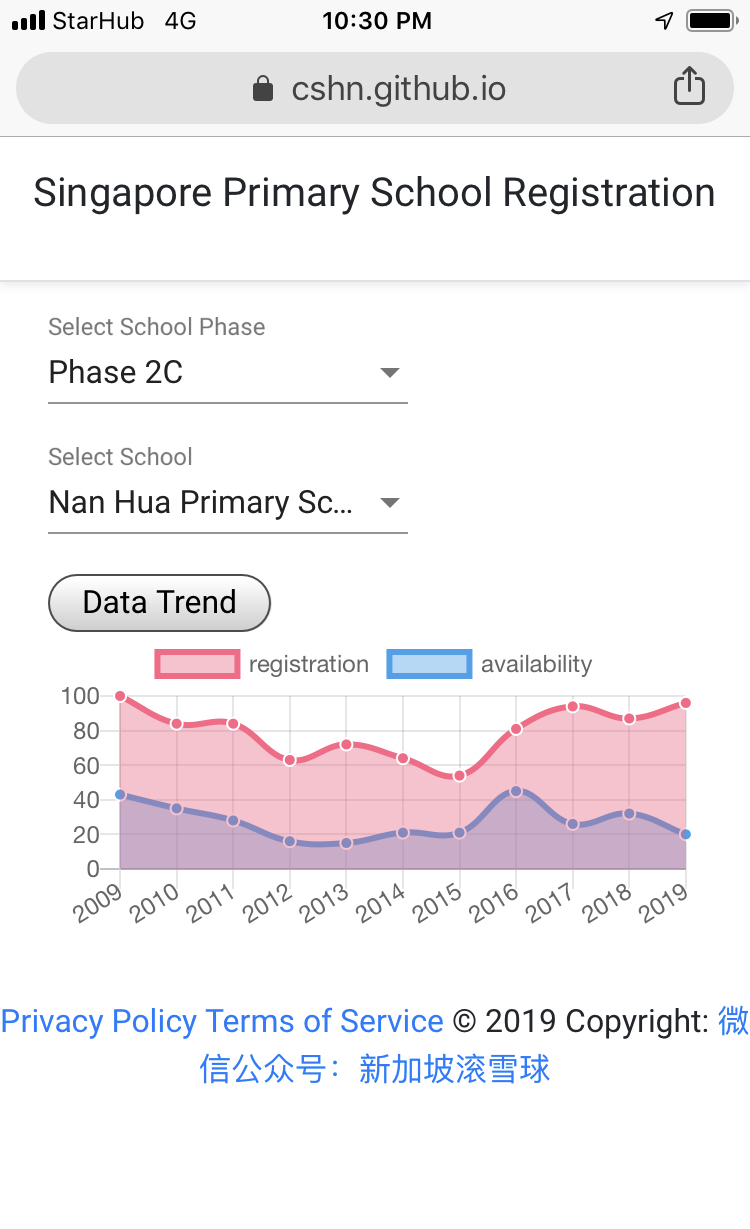Click the pink registration legend swatch
750x1229 pixels.
pos(197,664)
